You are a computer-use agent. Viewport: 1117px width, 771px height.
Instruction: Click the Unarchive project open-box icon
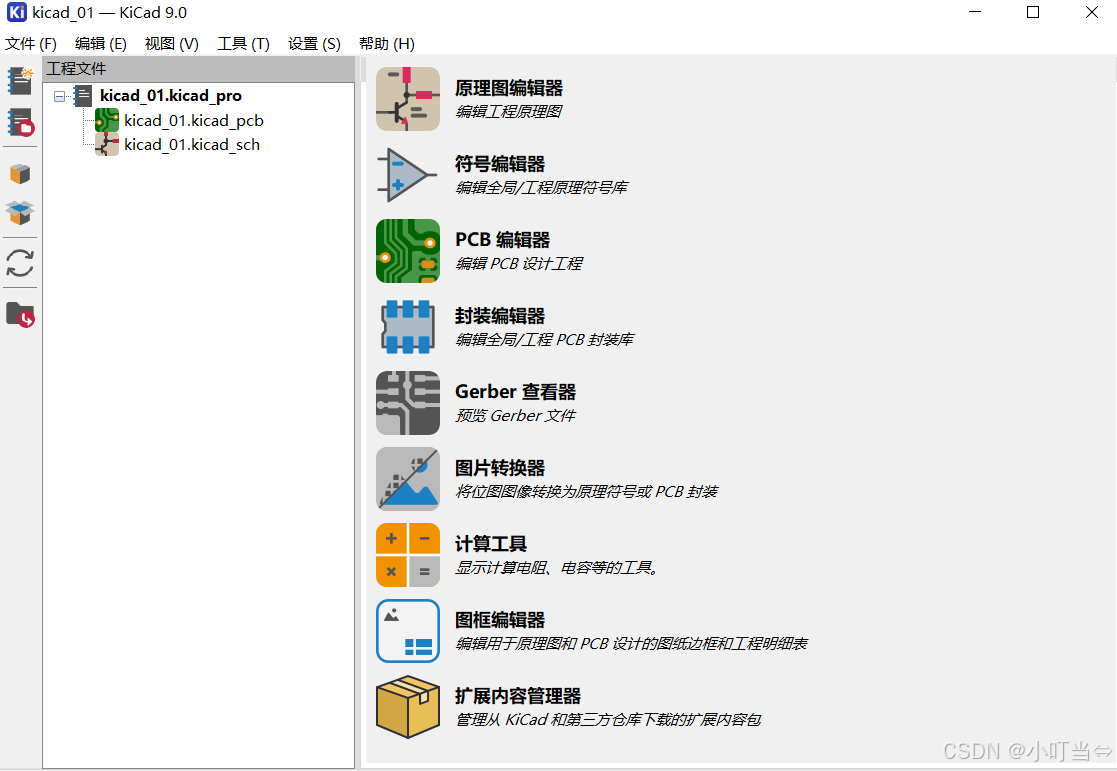(x=20, y=212)
